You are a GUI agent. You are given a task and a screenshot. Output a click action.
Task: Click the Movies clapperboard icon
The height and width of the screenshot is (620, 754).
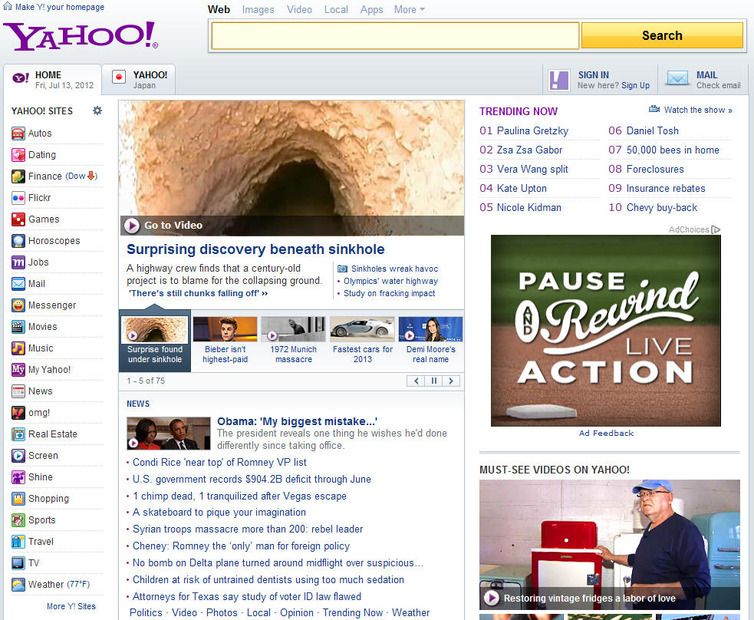pyautogui.click(x=18, y=327)
